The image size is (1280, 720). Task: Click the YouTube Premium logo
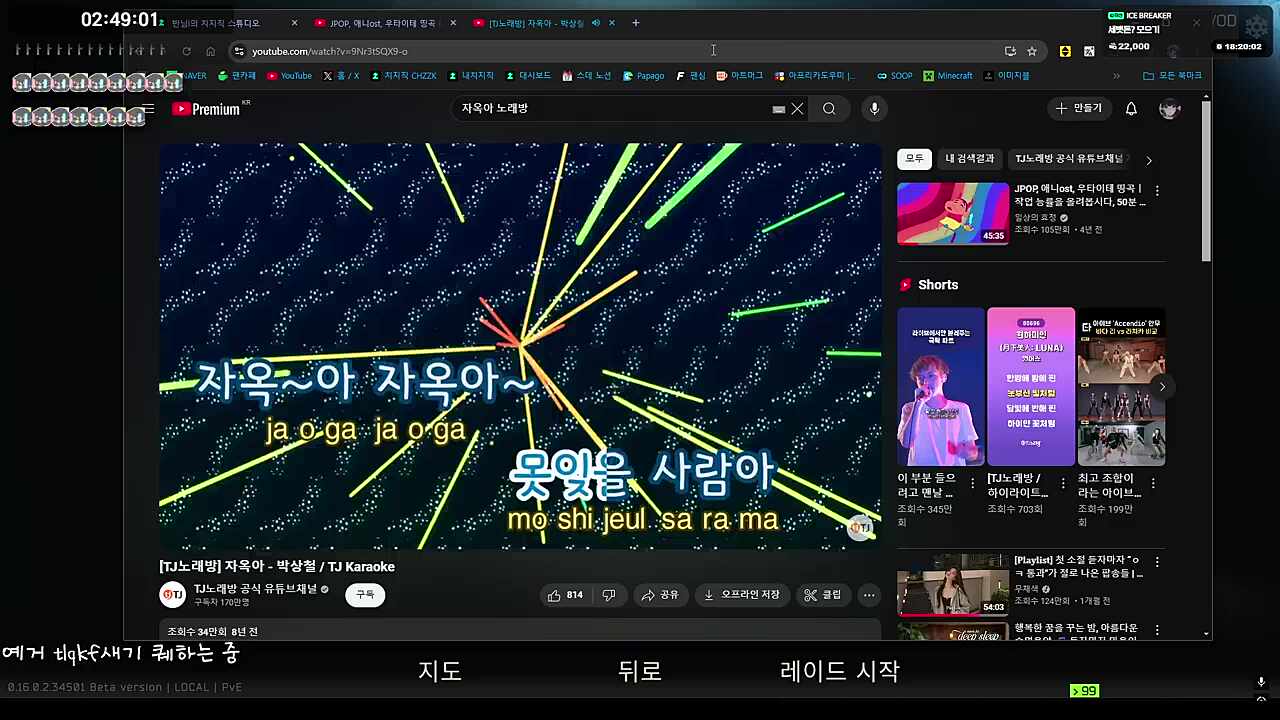207,109
